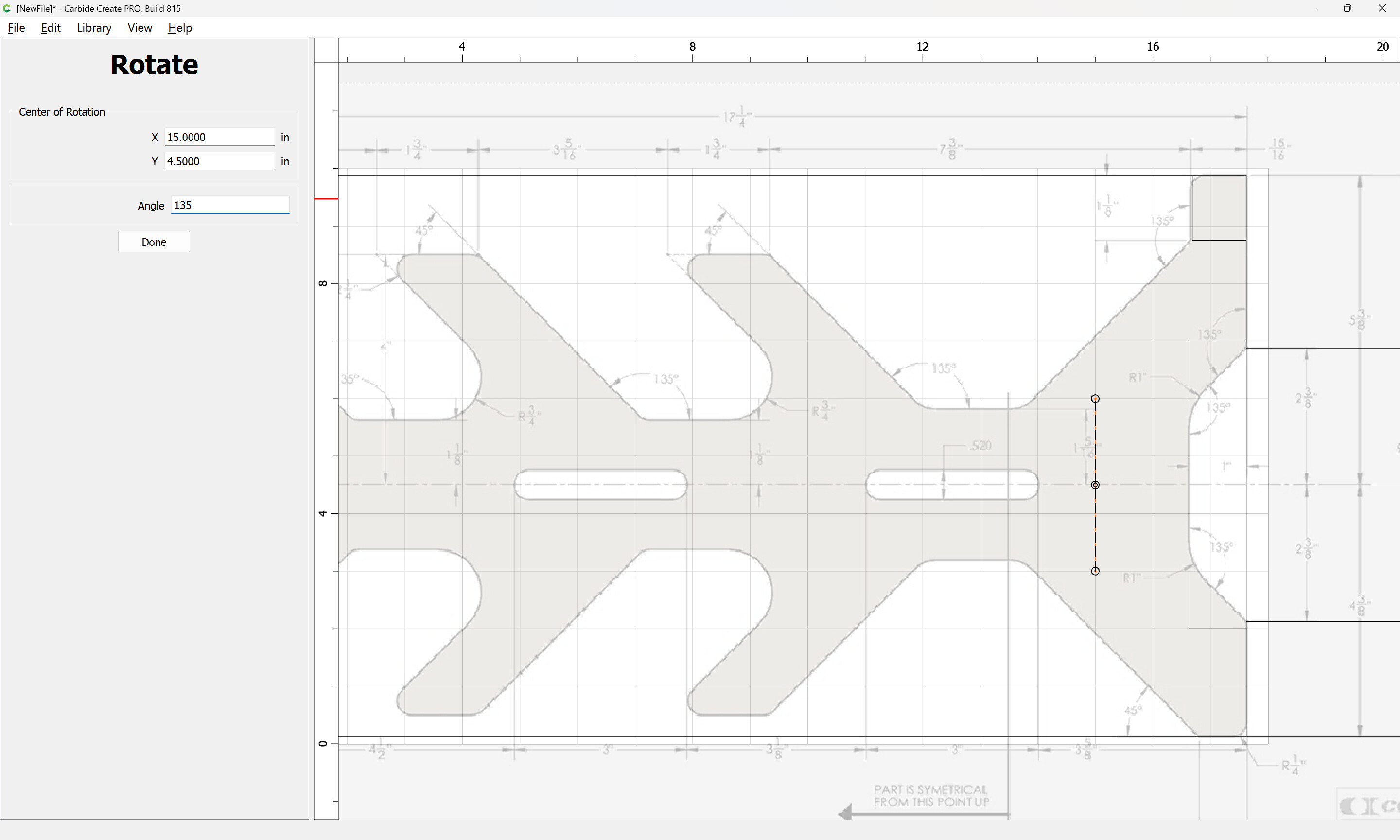Screen dimensions: 1400x840
Task: Click the horizontal ruler mark labeled 16
Action: 1153,47
